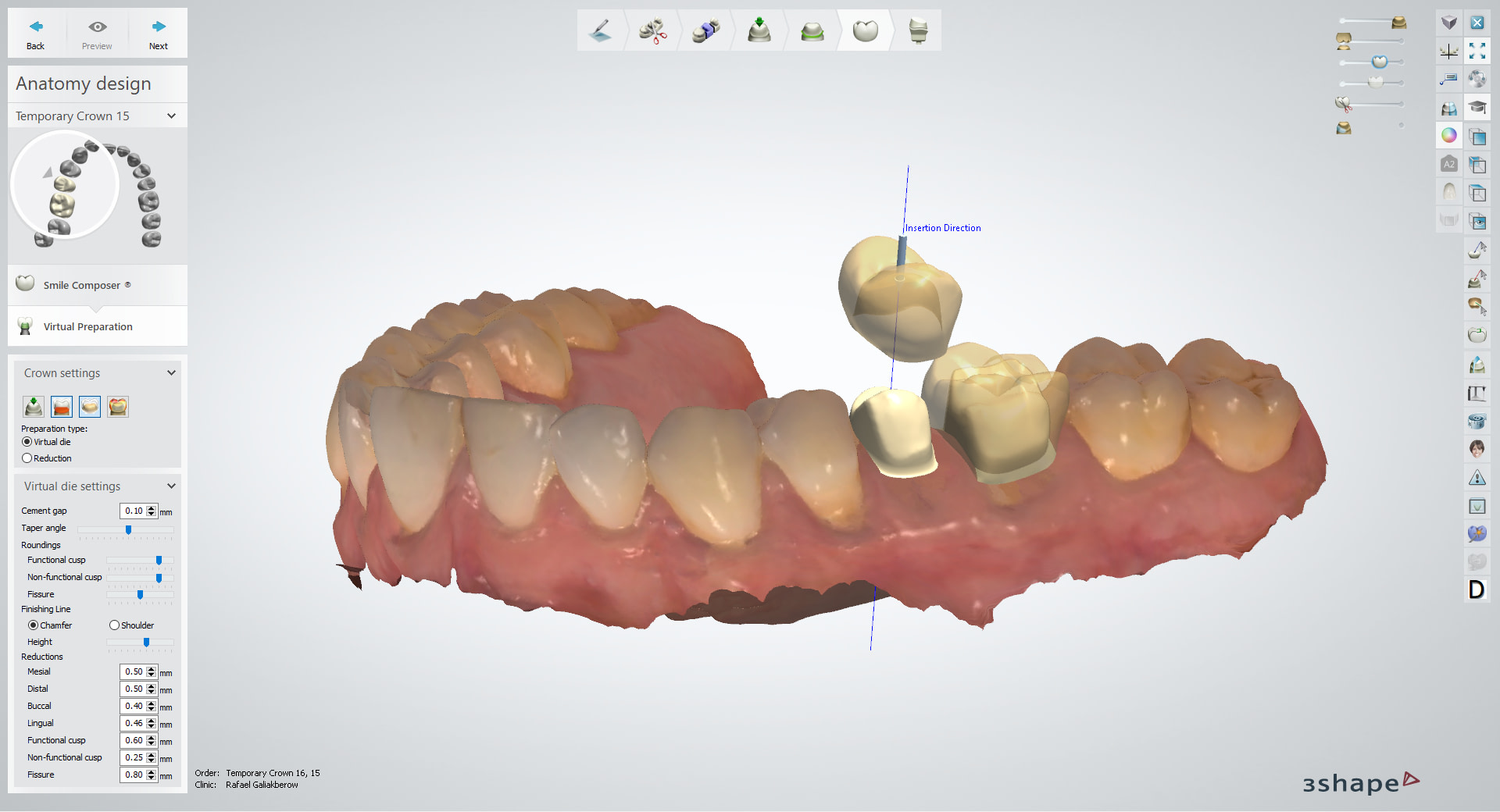Viewport: 1500px width, 812px height.
Task: Activate the A2 shade label tool
Action: [x=1449, y=164]
